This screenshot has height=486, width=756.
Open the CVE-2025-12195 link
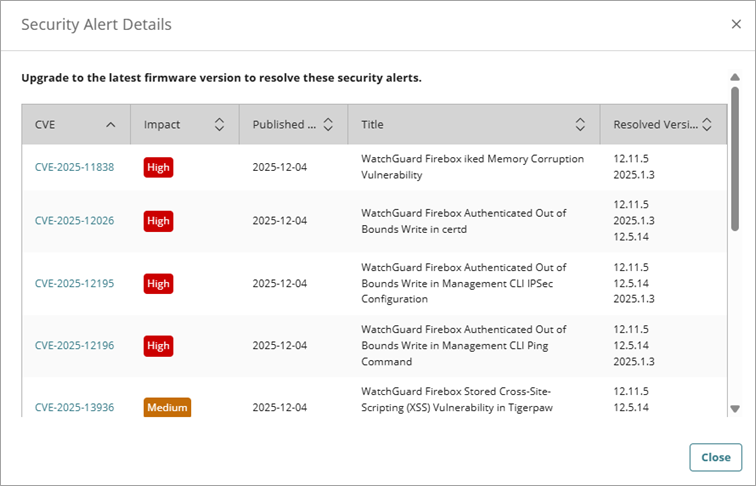pos(74,284)
